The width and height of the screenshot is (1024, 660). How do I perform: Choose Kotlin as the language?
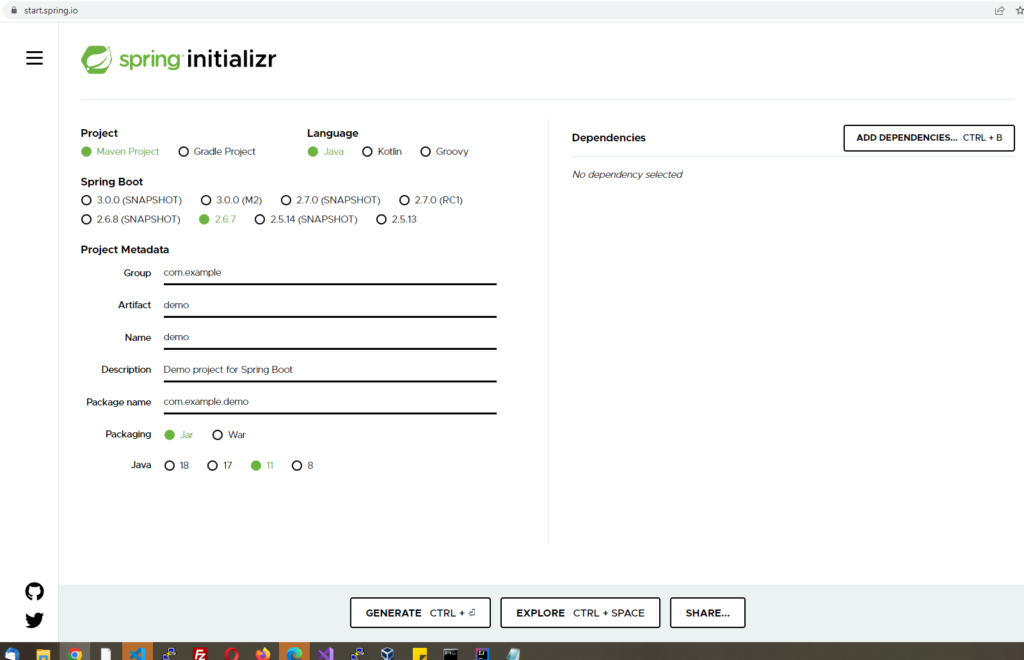click(368, 152)
